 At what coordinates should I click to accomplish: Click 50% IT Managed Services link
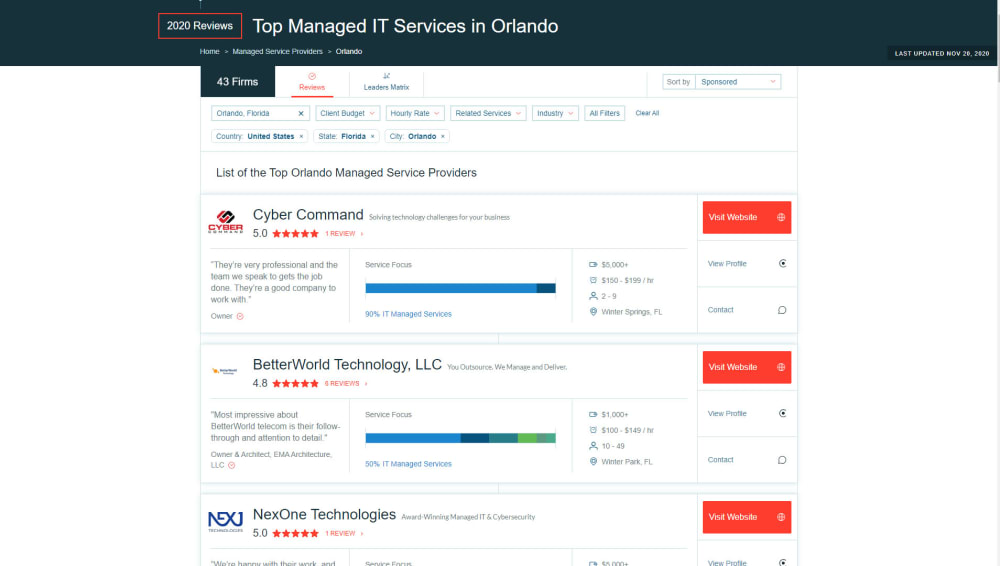click(x=408, y=464)
